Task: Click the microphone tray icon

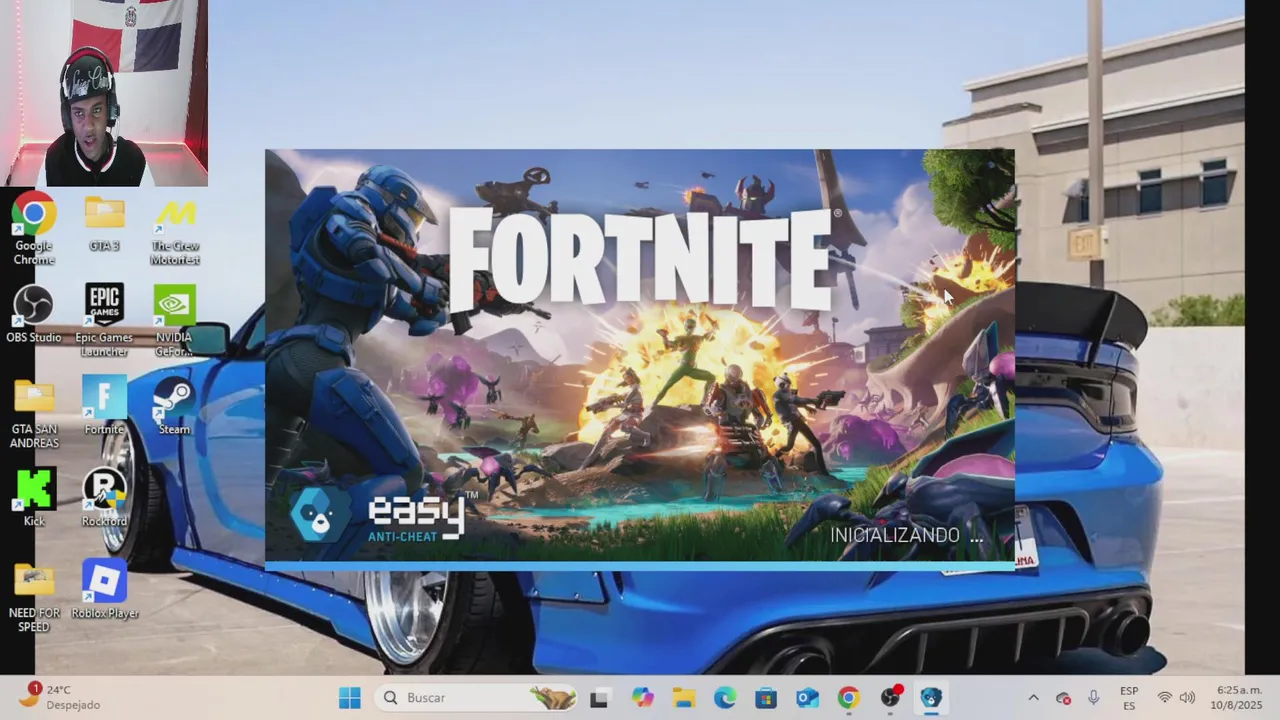Action: click(x=1093, y=698)
